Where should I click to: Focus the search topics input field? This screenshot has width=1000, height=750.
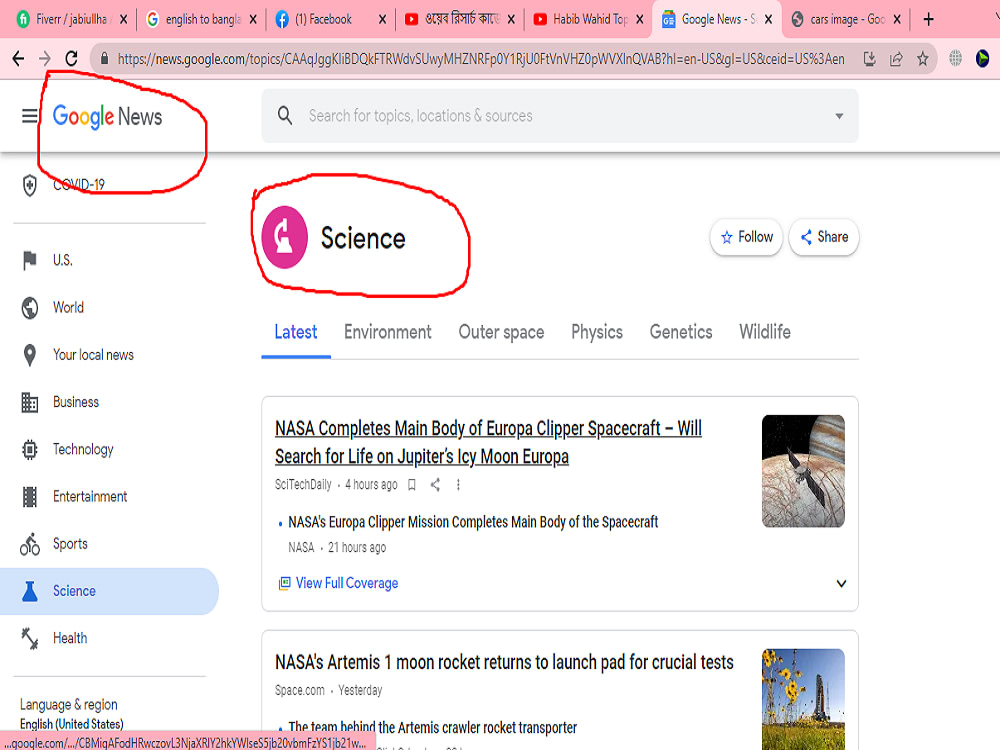point(560,116)
